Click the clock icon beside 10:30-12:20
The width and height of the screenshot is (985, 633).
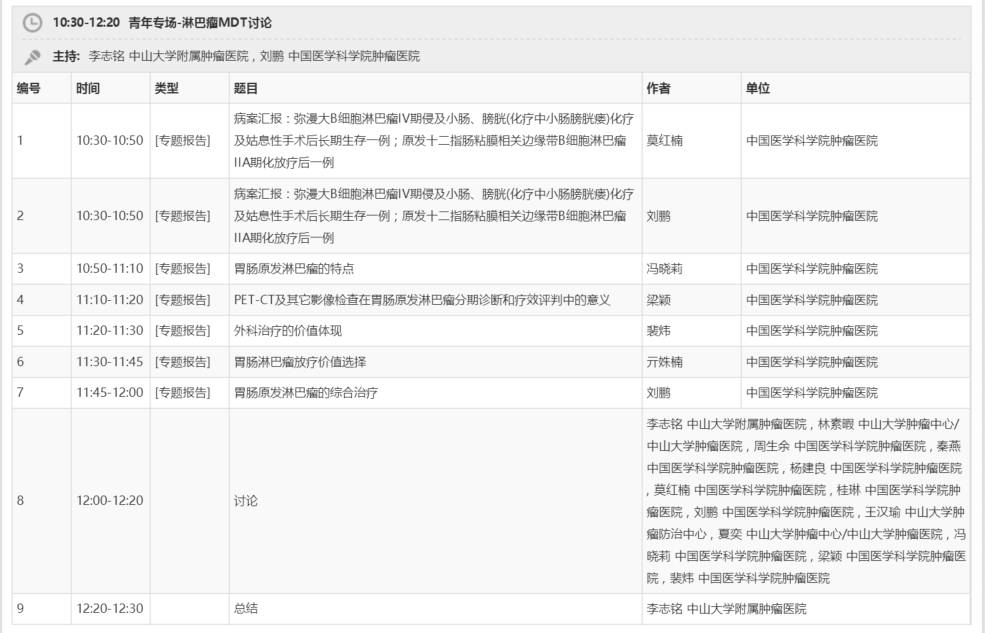coord(32,23)
